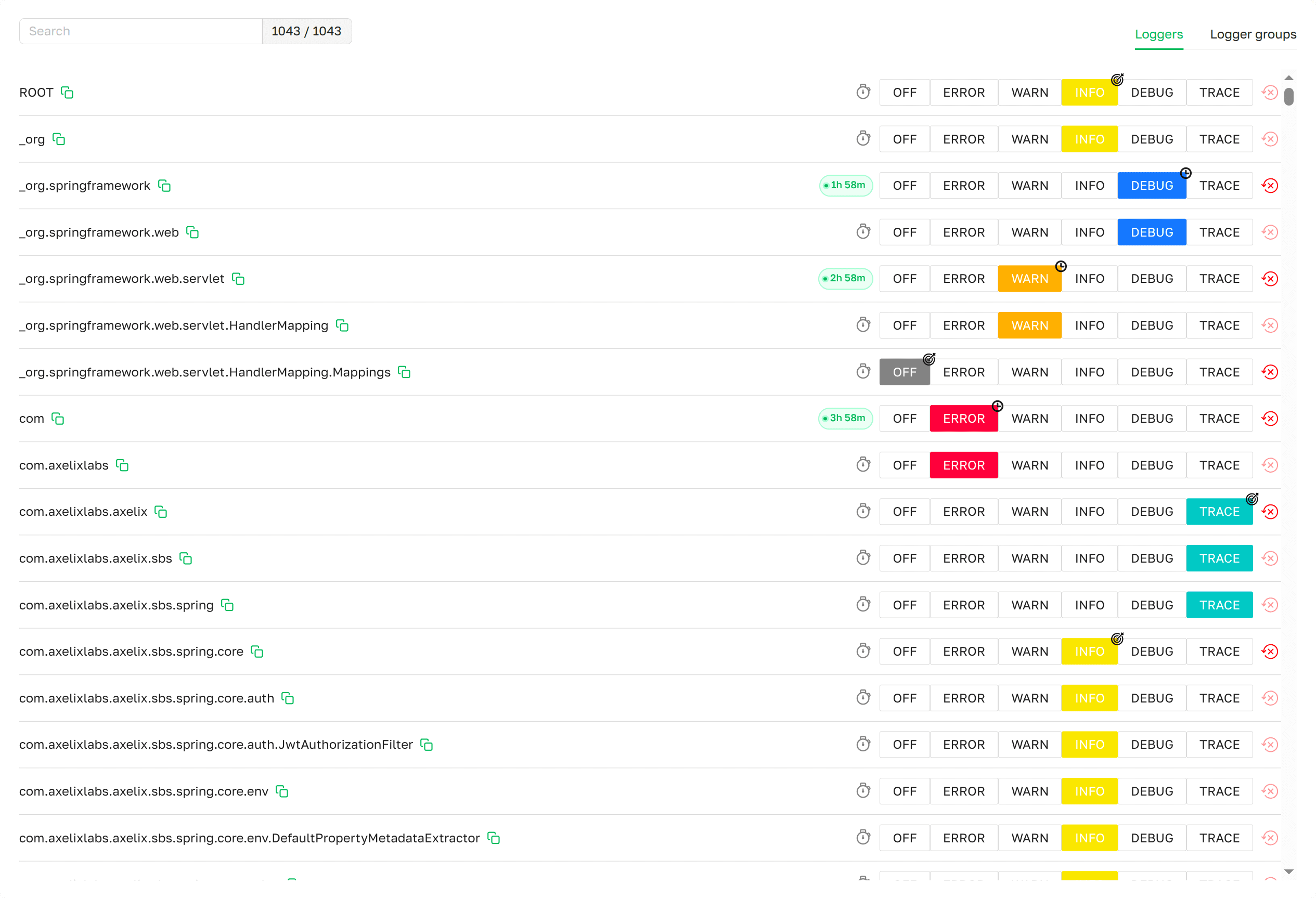The image size is (1316, 898).
Task: Open timer for com.axelixlabs.axelix.sbs.spring.core.auth logger
Action: 863,698
